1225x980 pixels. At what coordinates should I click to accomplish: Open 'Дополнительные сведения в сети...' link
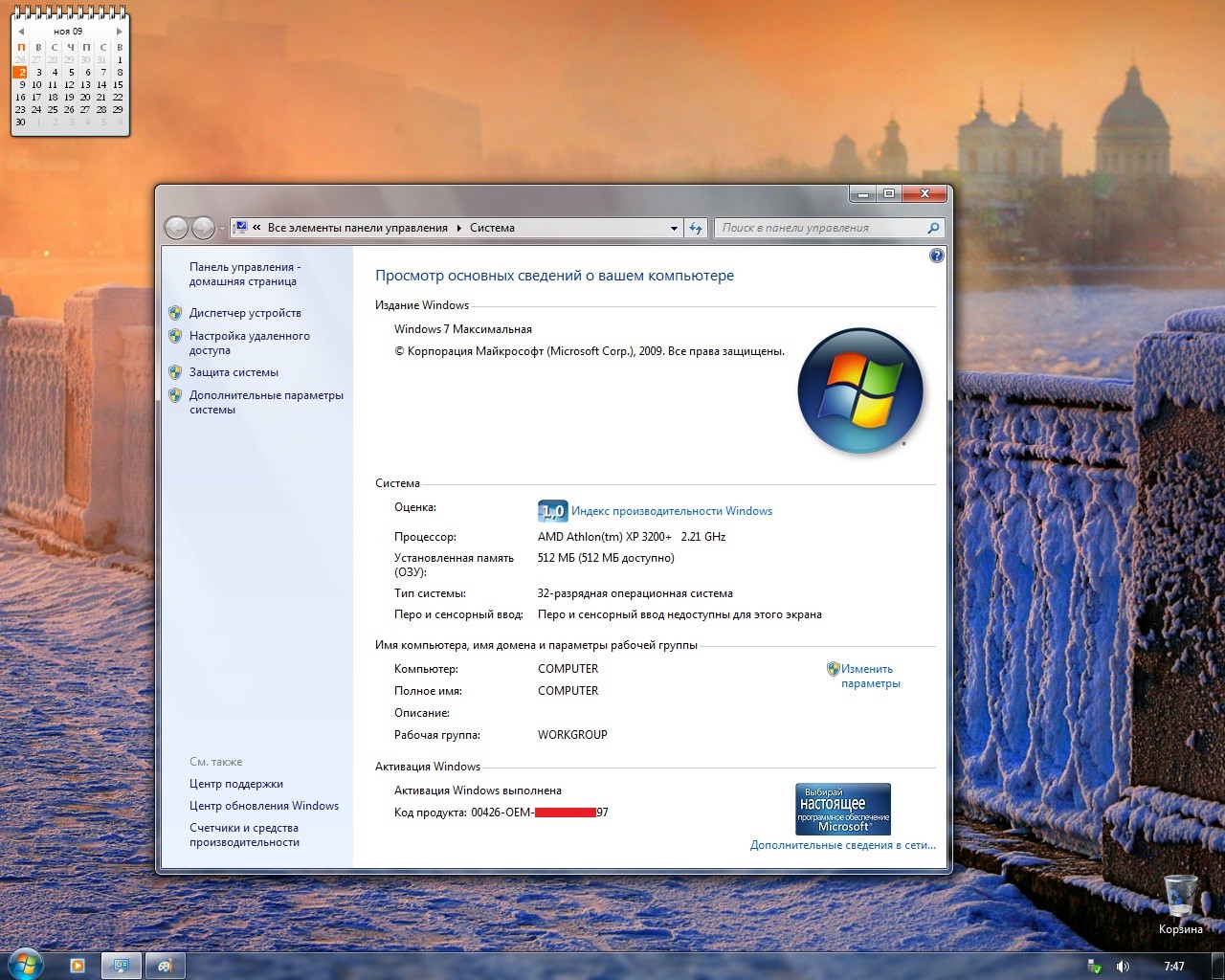pyautogui.click(x=843, y=845)
